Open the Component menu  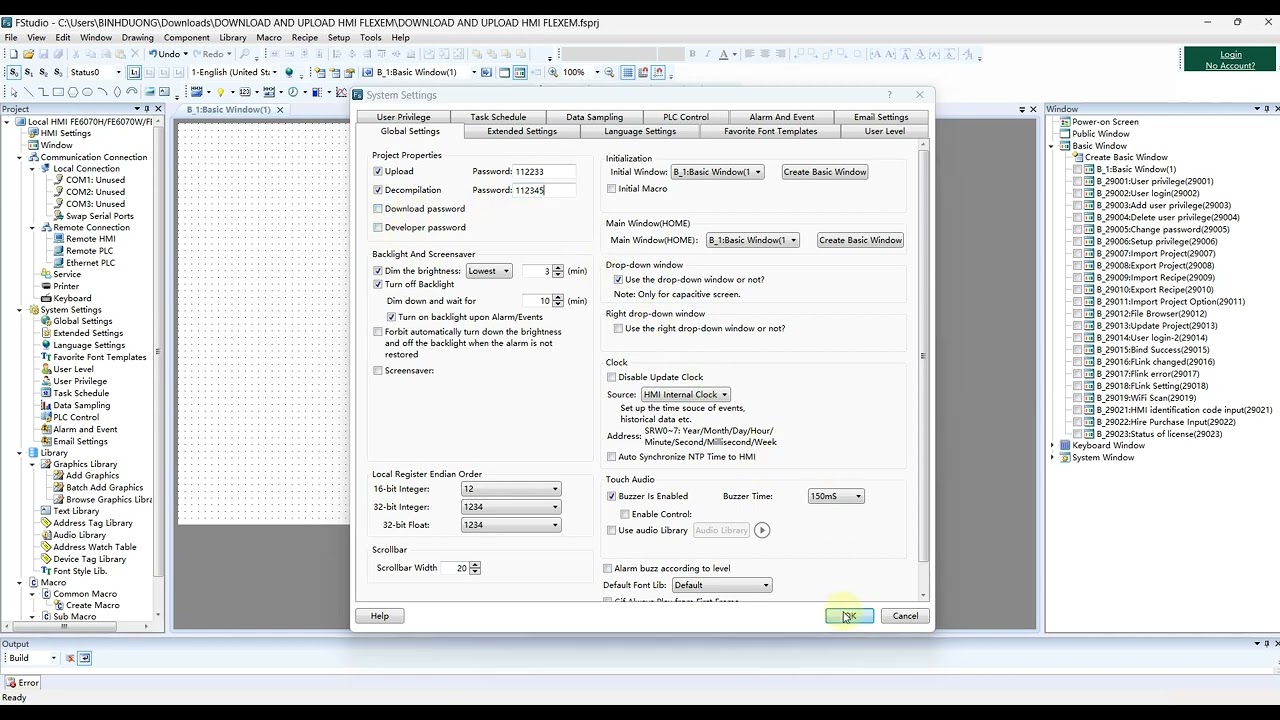187,38
